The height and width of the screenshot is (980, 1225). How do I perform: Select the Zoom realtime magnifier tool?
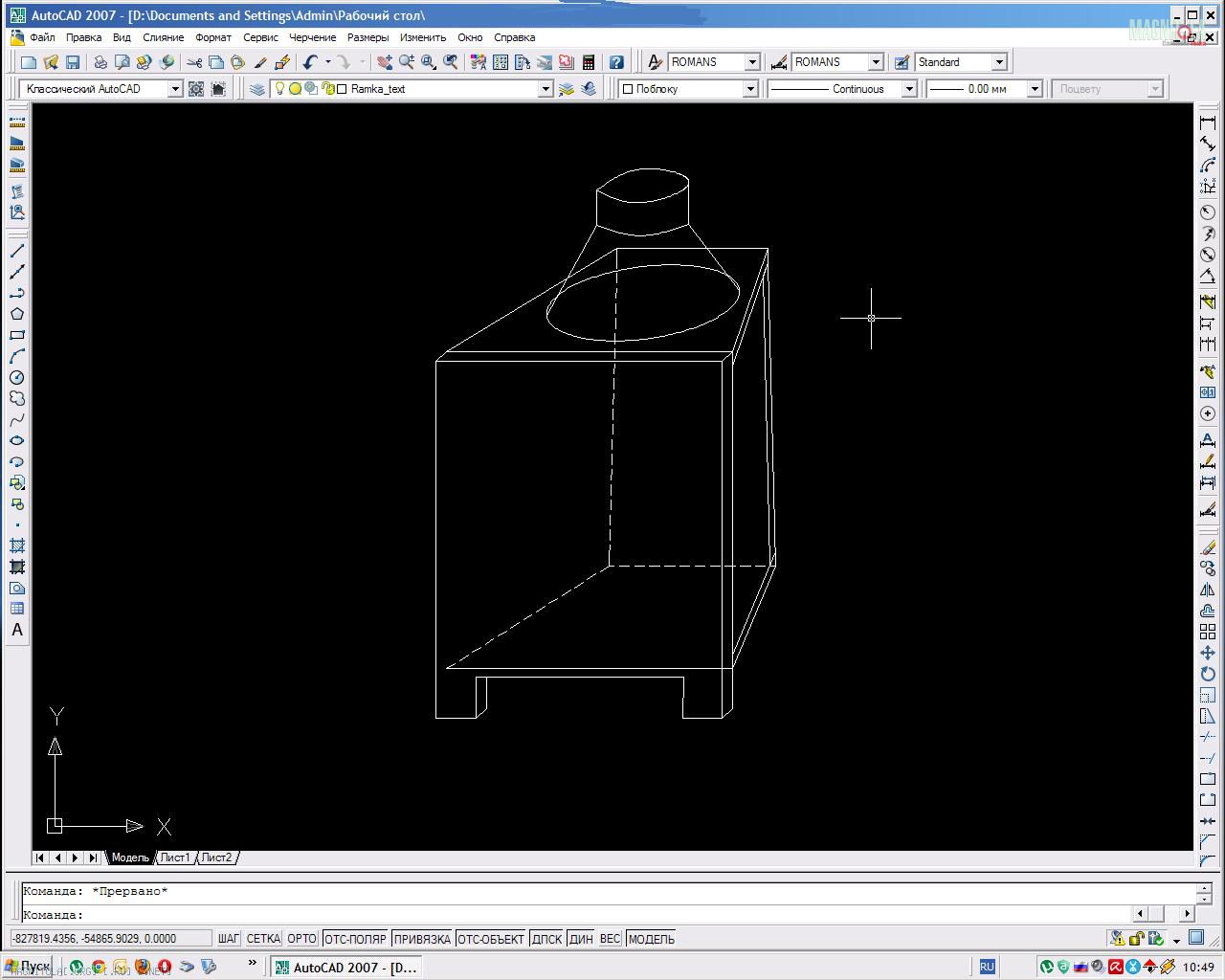(x=407, y=62)
